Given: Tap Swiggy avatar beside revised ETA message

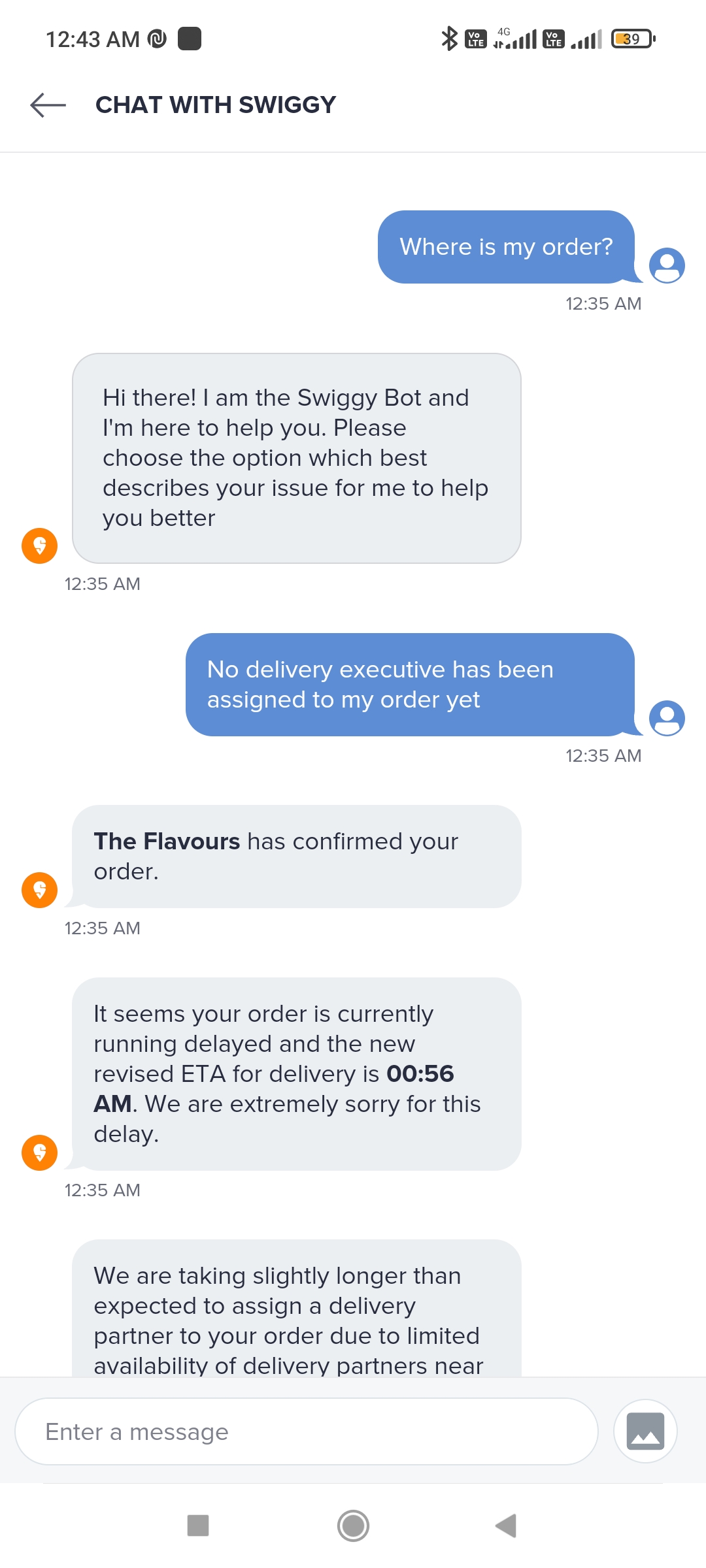Looking at the screenshot, I should 40,1152.
